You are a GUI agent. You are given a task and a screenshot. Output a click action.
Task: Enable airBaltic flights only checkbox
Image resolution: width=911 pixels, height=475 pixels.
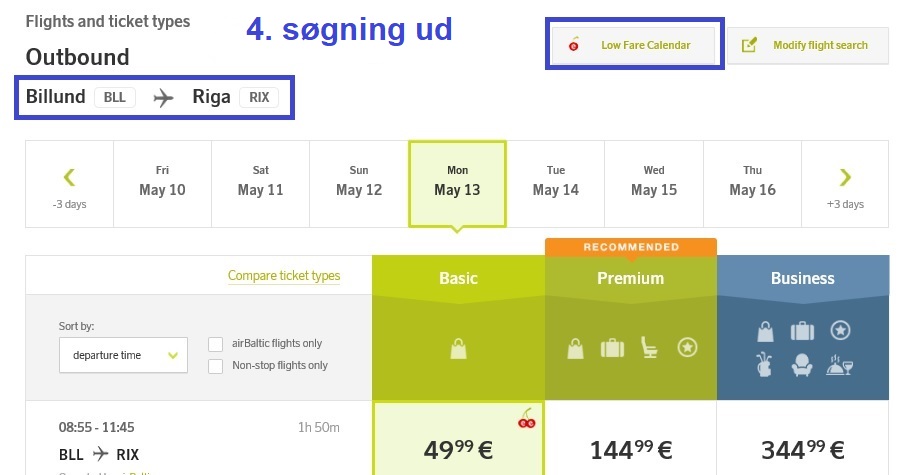click(x=215, y=344)
